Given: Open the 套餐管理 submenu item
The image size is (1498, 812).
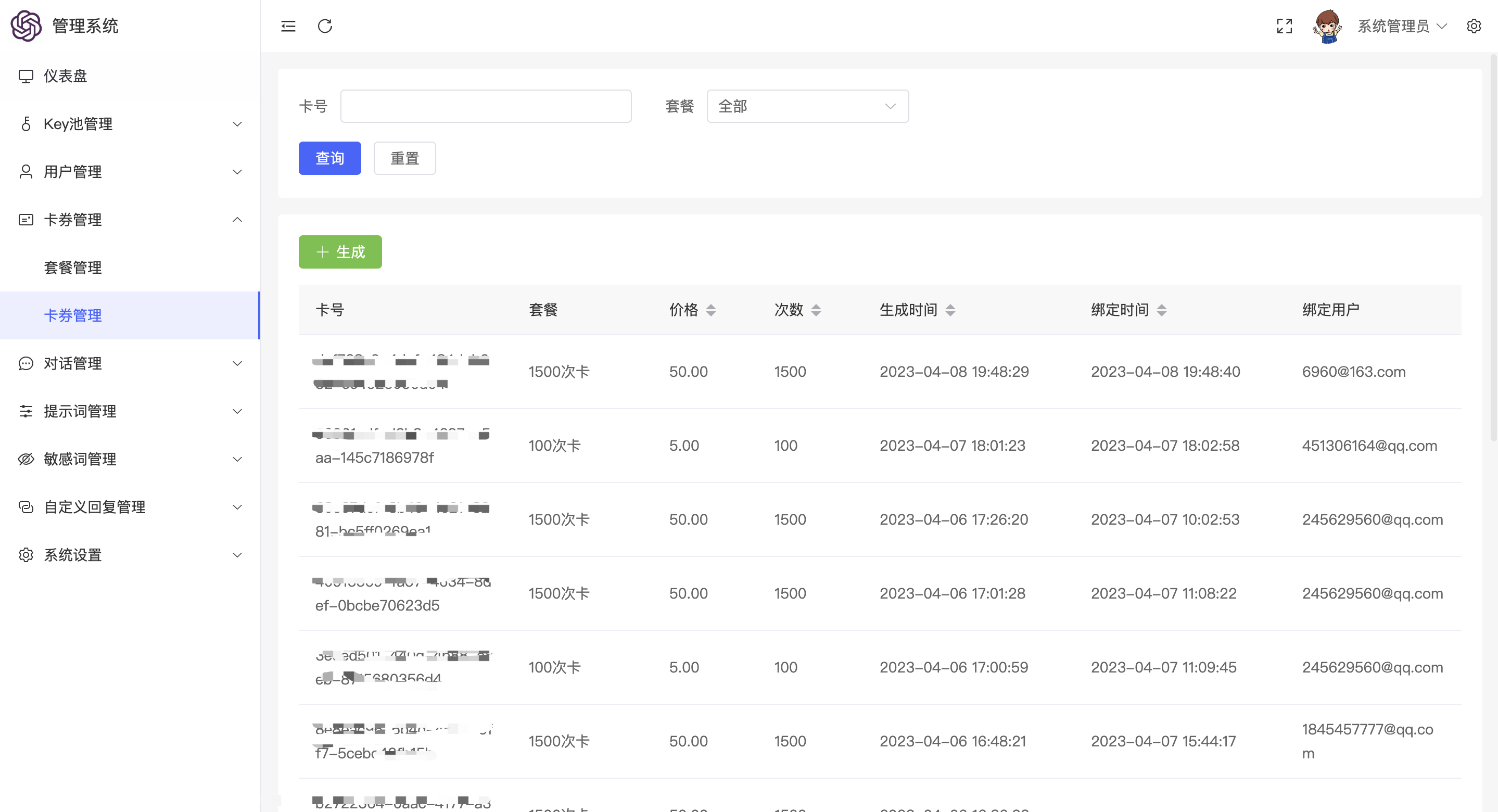Looking at the screenshot, I should (130, 268).
